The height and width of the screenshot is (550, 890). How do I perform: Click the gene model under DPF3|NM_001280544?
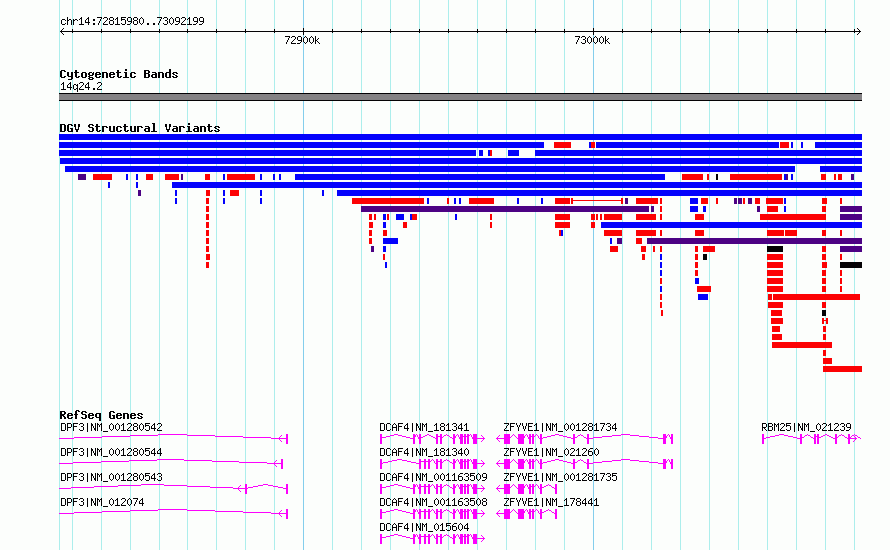171,463
